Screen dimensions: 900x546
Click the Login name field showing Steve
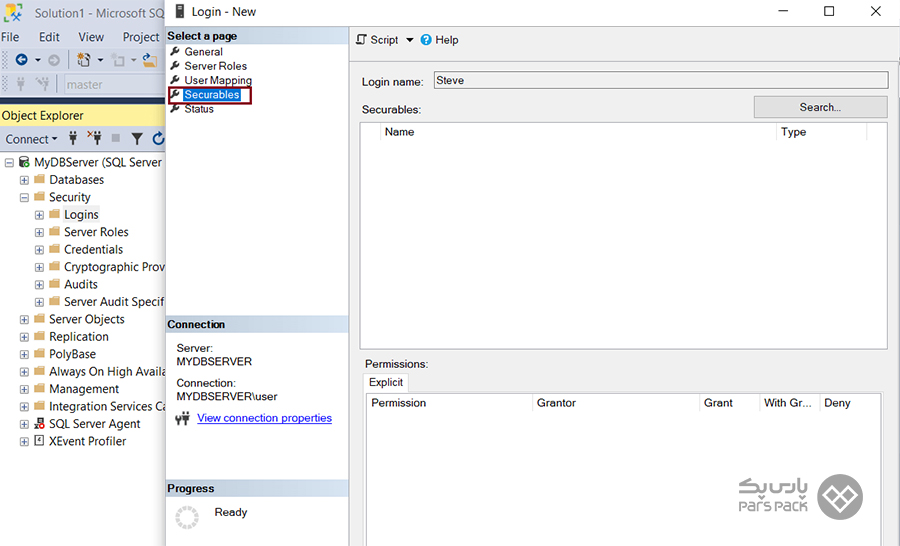661,80
